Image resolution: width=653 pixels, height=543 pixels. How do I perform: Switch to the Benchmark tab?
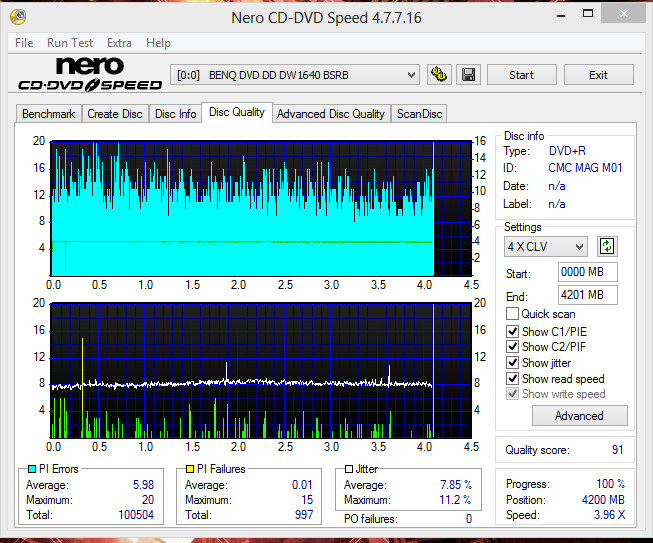pyautogui.click(x=49, y=114)
